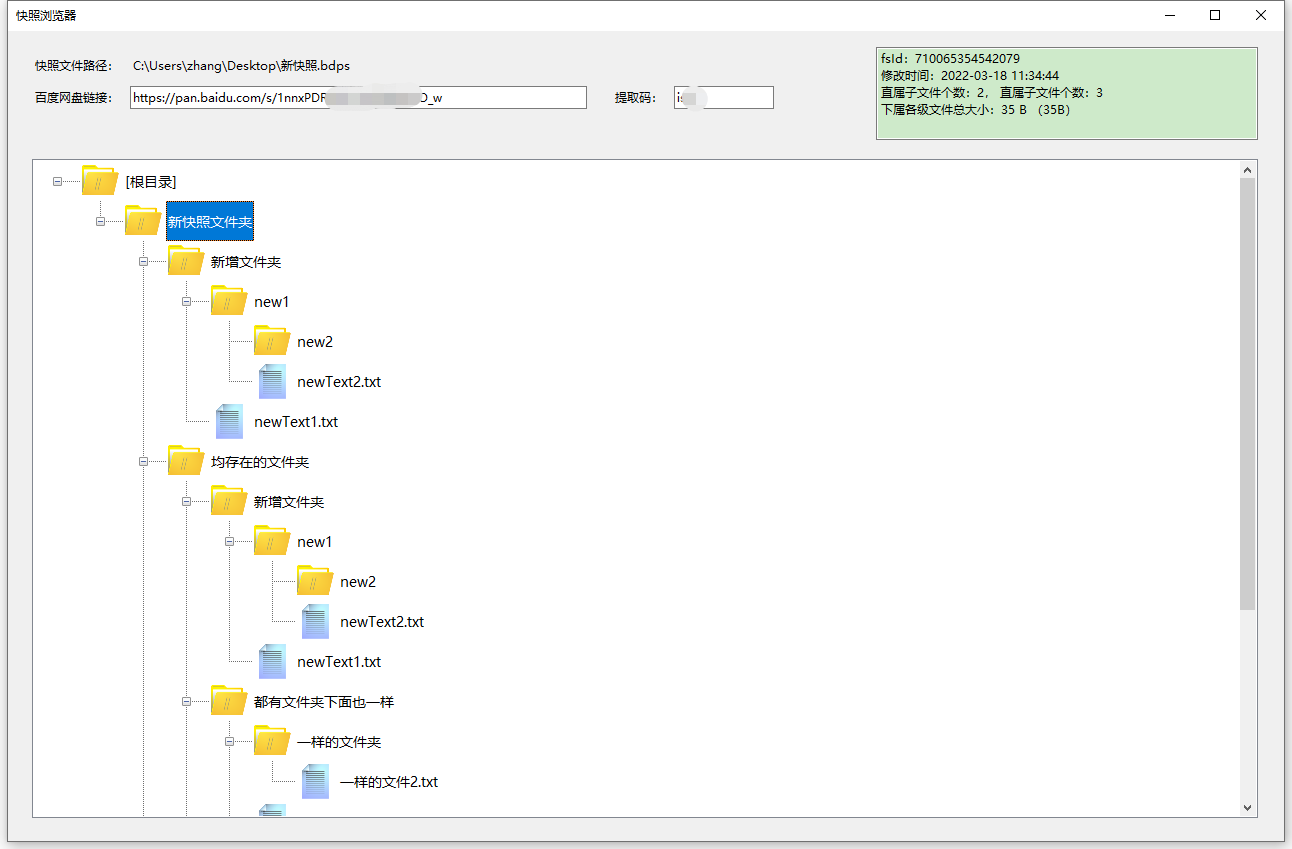Click new1 folder icon within the 均存在的文件夹 branch

(x=271, y=541)
